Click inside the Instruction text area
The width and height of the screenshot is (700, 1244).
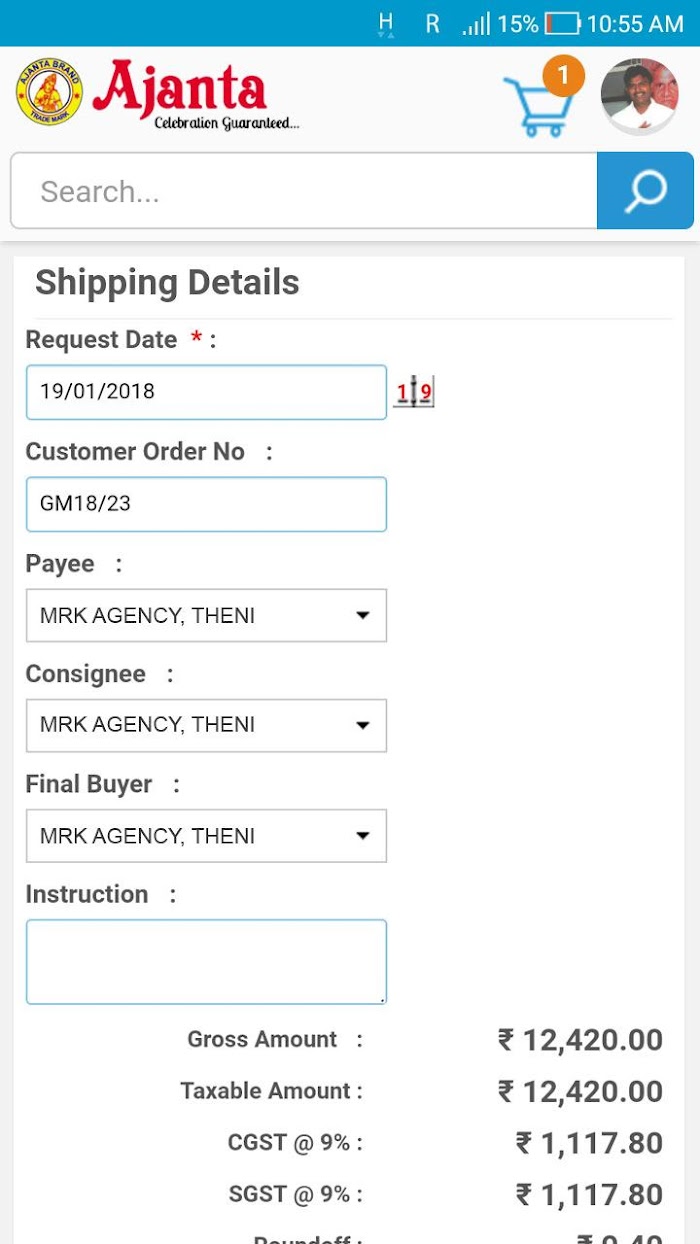click(206, 962)
